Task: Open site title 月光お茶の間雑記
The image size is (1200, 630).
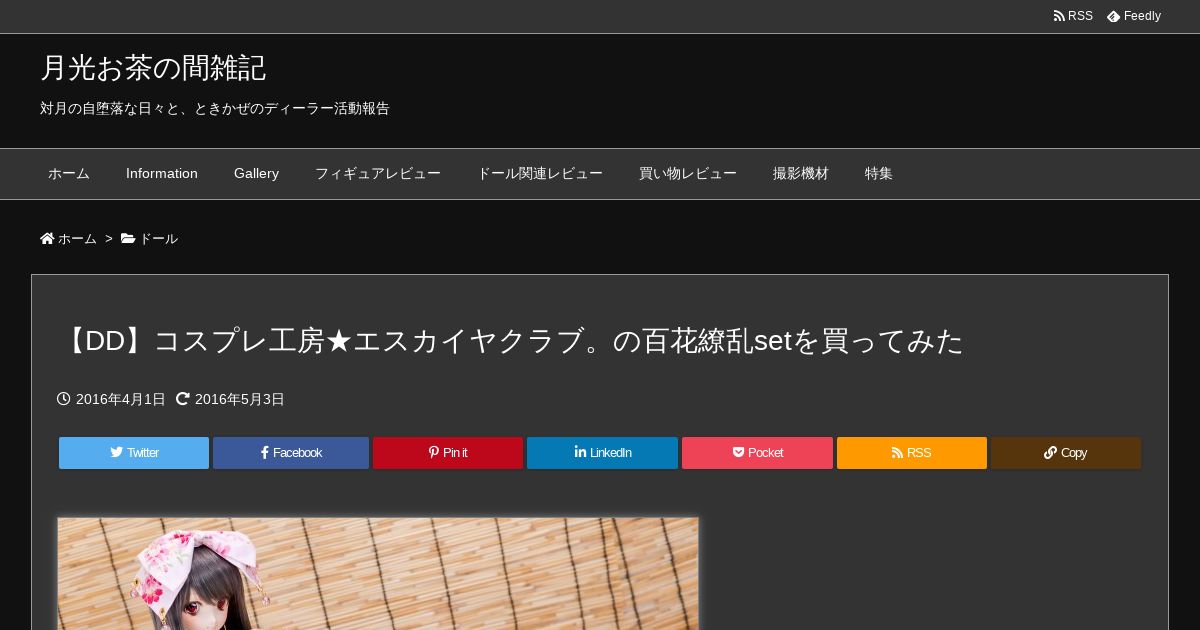Action: [153, 68]
